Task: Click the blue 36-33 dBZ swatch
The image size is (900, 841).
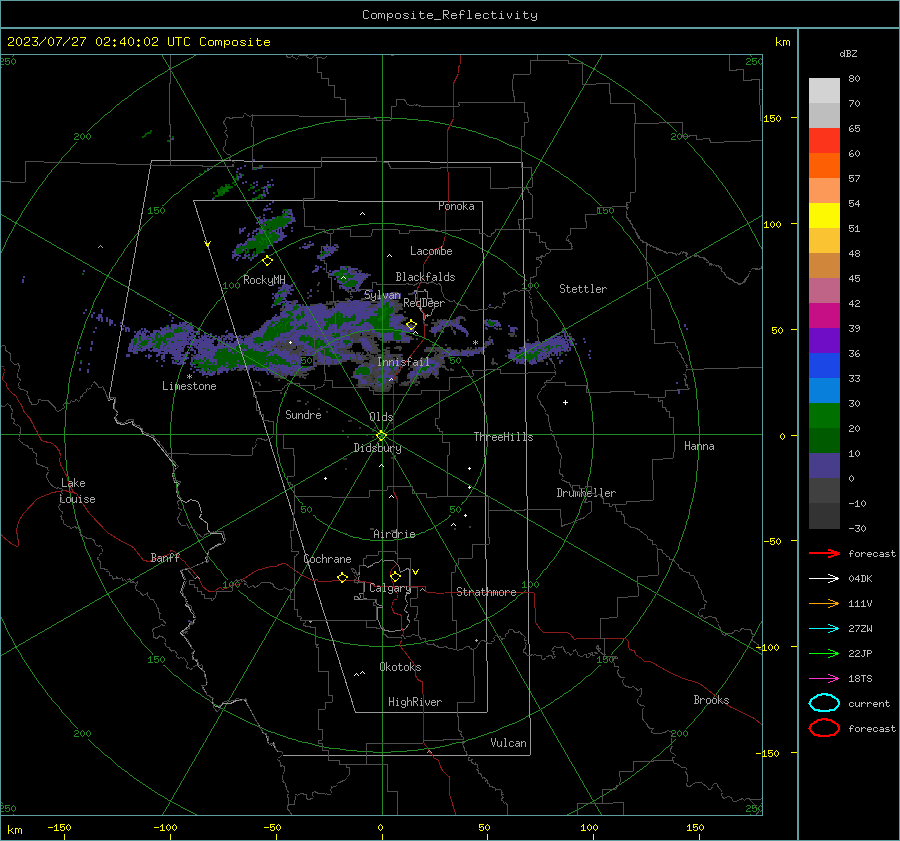Action: click(824, 366)
